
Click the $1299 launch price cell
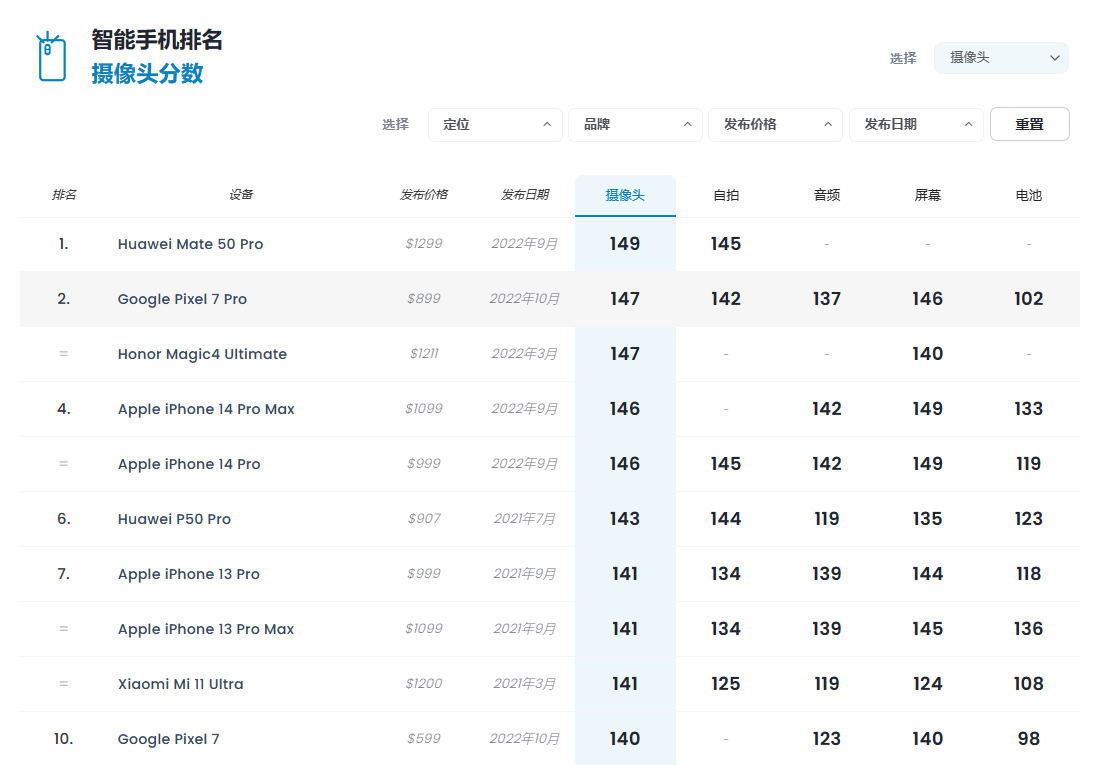point(424,244)
